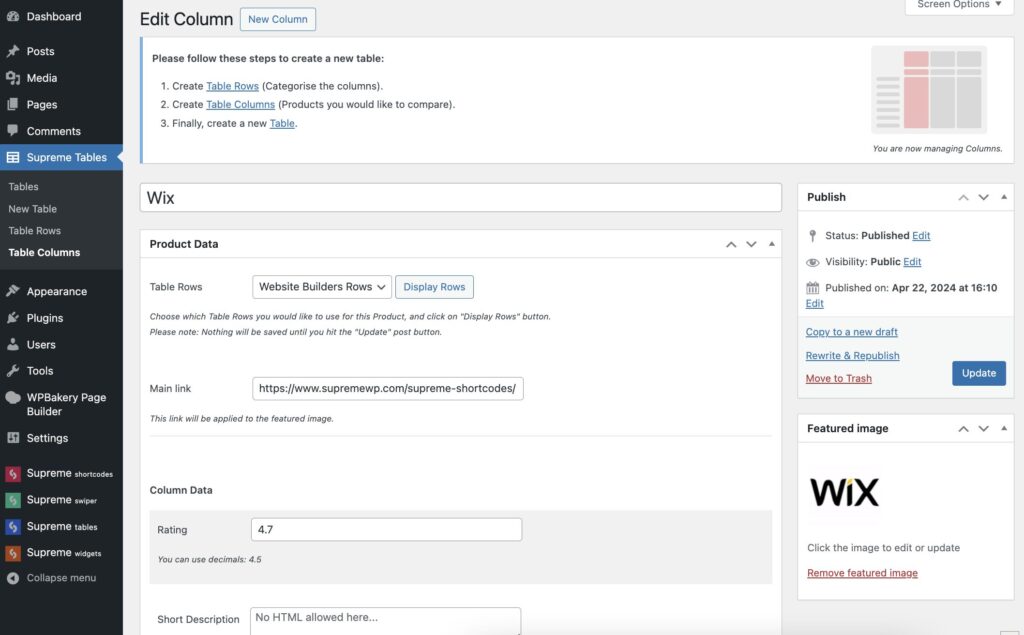Click the Tools wrench icon

pos(12,370)
